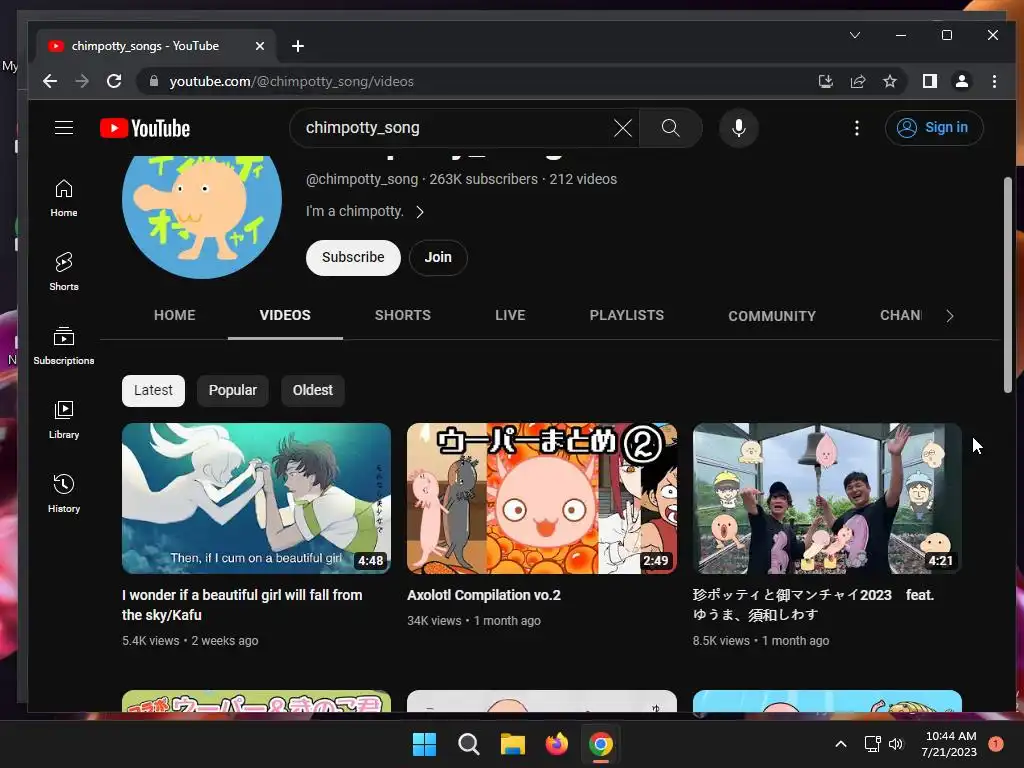Bookmark this page with the star icon
The height and width of the screenshot is (768, 1024).
click(x=889, y=81)
